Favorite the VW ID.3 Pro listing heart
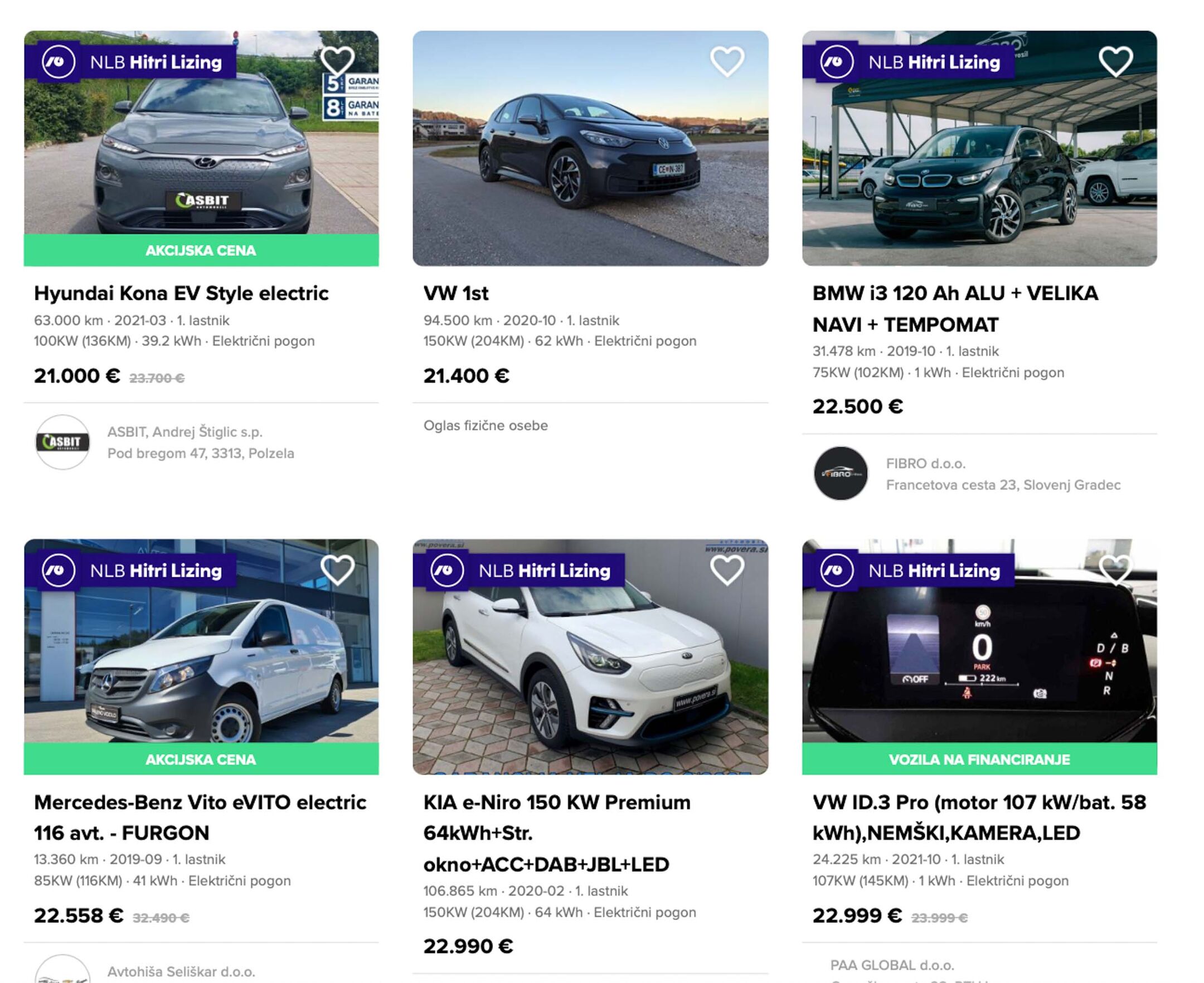 (1116, 568)
